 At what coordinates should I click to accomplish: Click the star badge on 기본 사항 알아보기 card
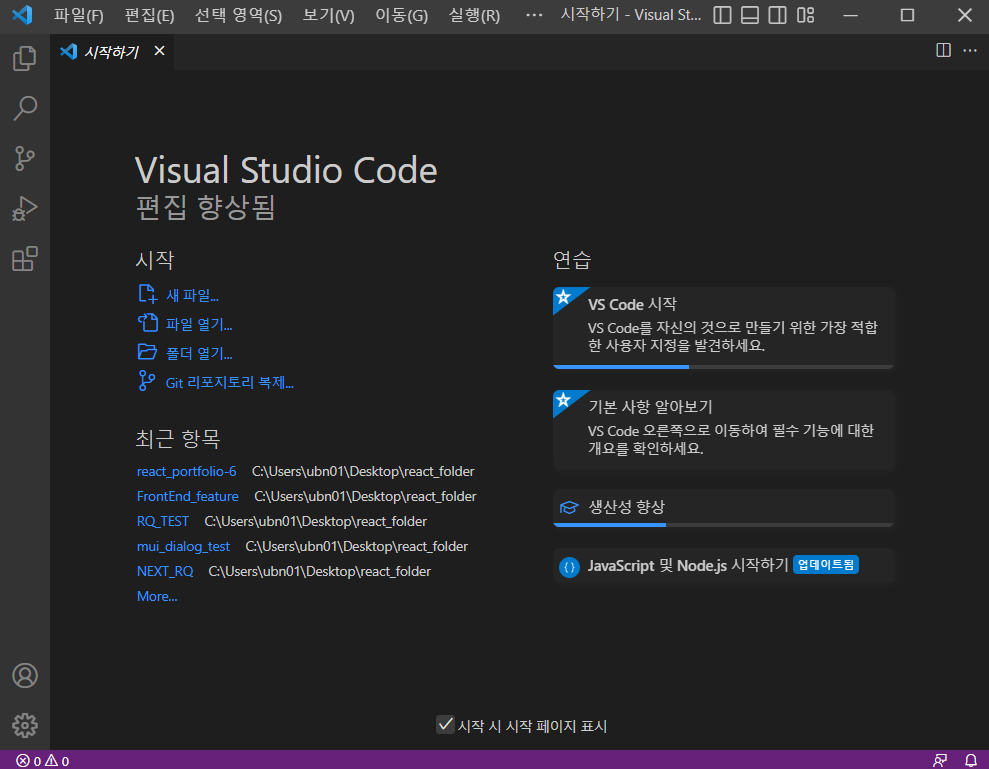(x=564, y=400)
